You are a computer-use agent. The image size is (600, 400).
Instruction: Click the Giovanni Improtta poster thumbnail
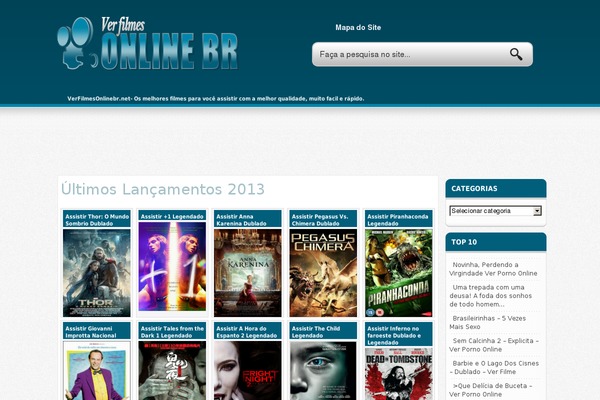97,371
